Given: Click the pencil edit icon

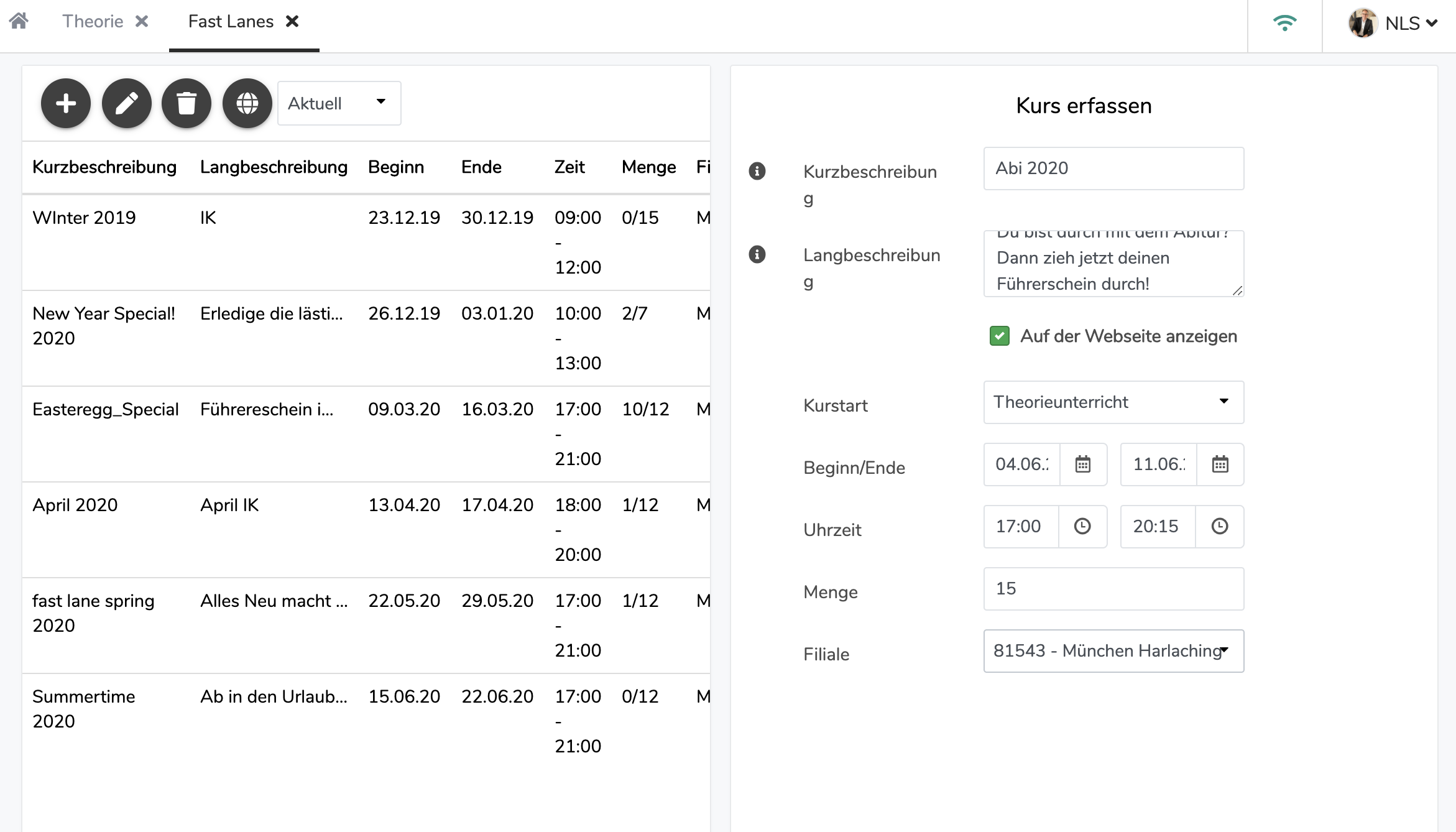Looking at the screenshot, I should [126, 103].
